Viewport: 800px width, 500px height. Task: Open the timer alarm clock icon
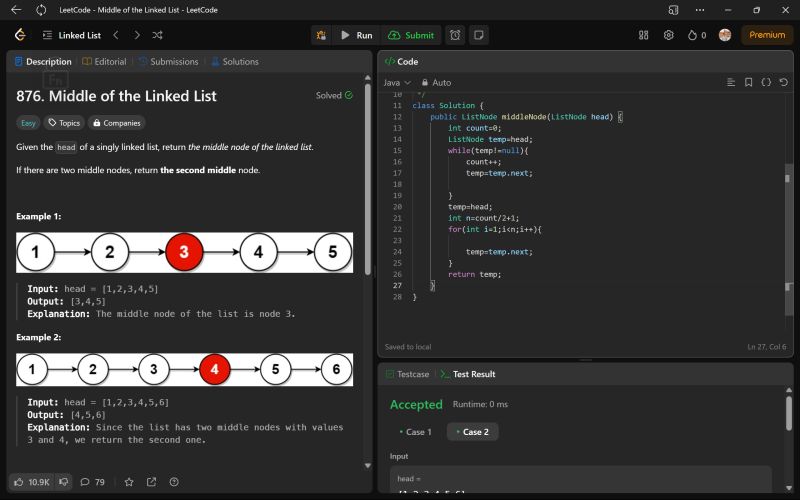[455, 35]
